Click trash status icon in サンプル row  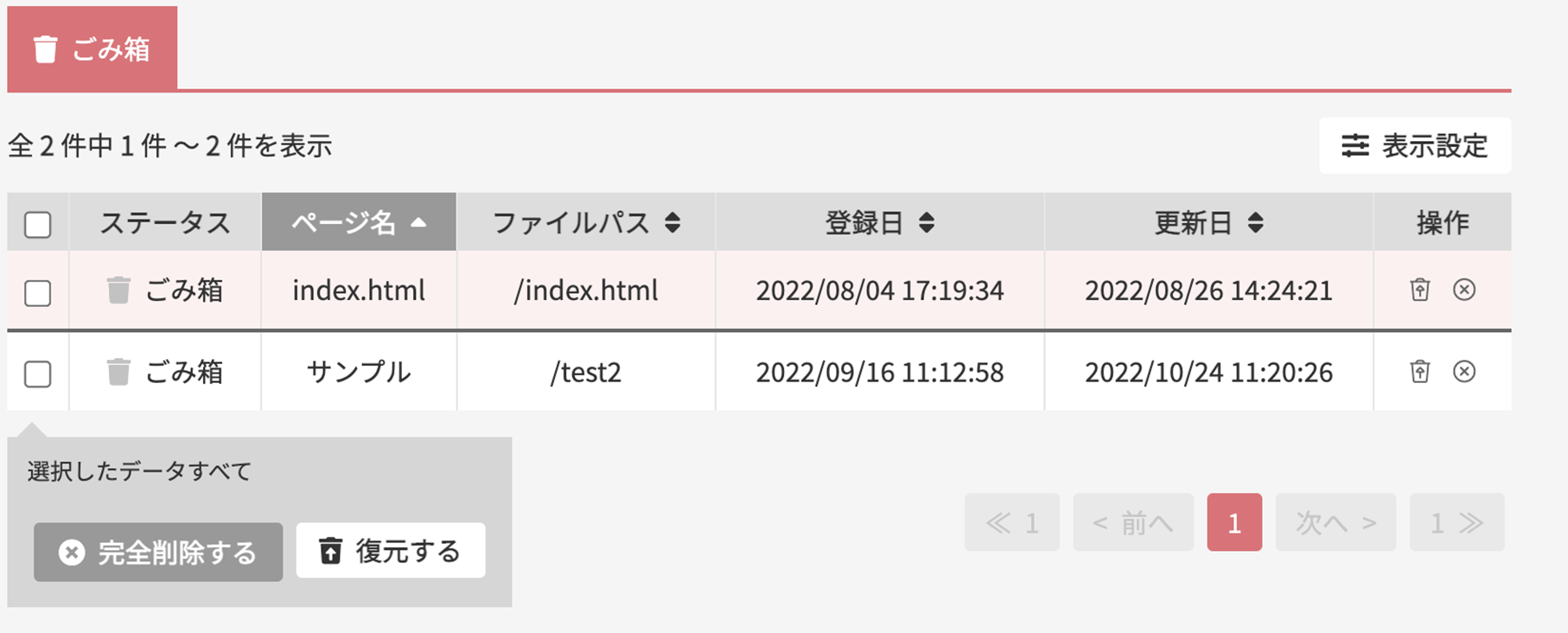pyautogui.click(x=118, y=372)
